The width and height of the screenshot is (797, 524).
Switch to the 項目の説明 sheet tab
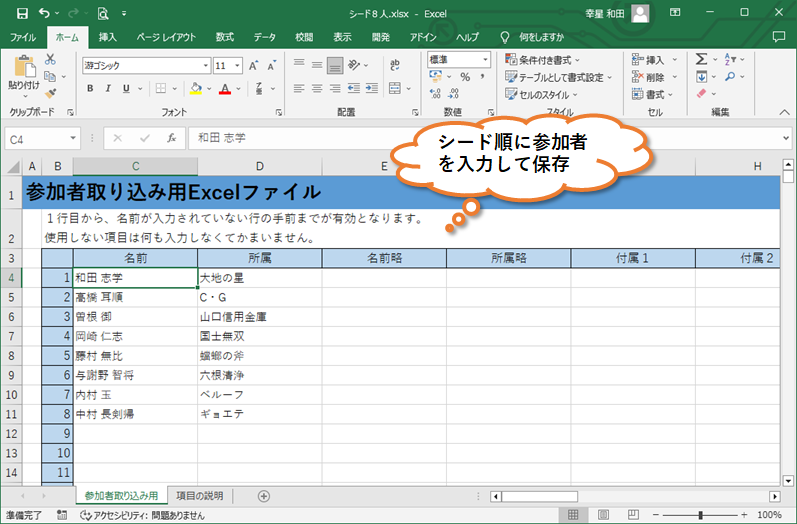[x=199, y=496]
